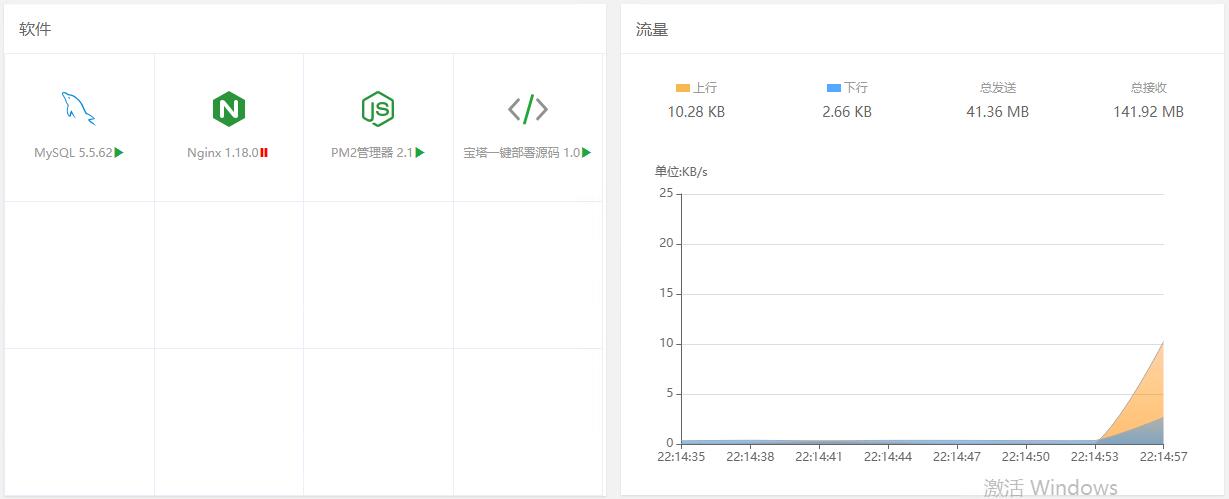Open the PM2 manager Node.js icon
Image resolution: width=1229 pixels, height=499 pixels.
378,108
